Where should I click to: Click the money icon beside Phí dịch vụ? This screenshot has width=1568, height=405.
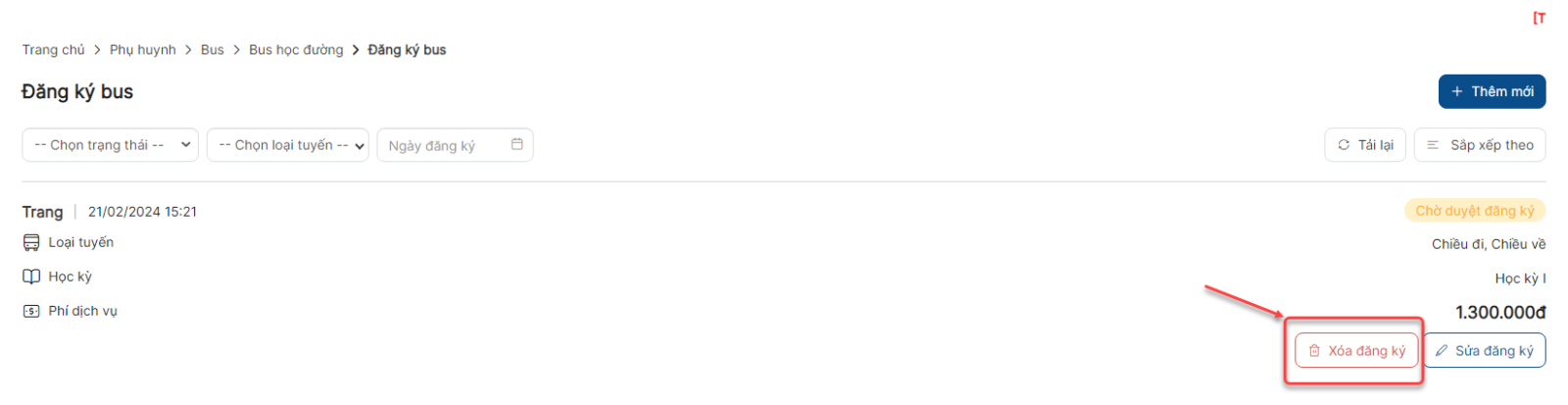[31, 311]
